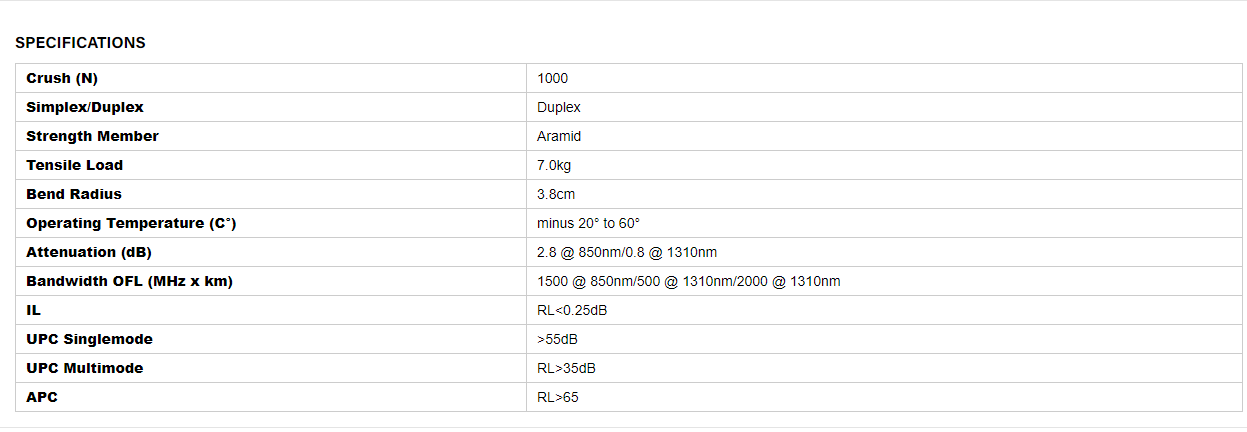
Task: Select the Strength Member label
Action: 92,136
